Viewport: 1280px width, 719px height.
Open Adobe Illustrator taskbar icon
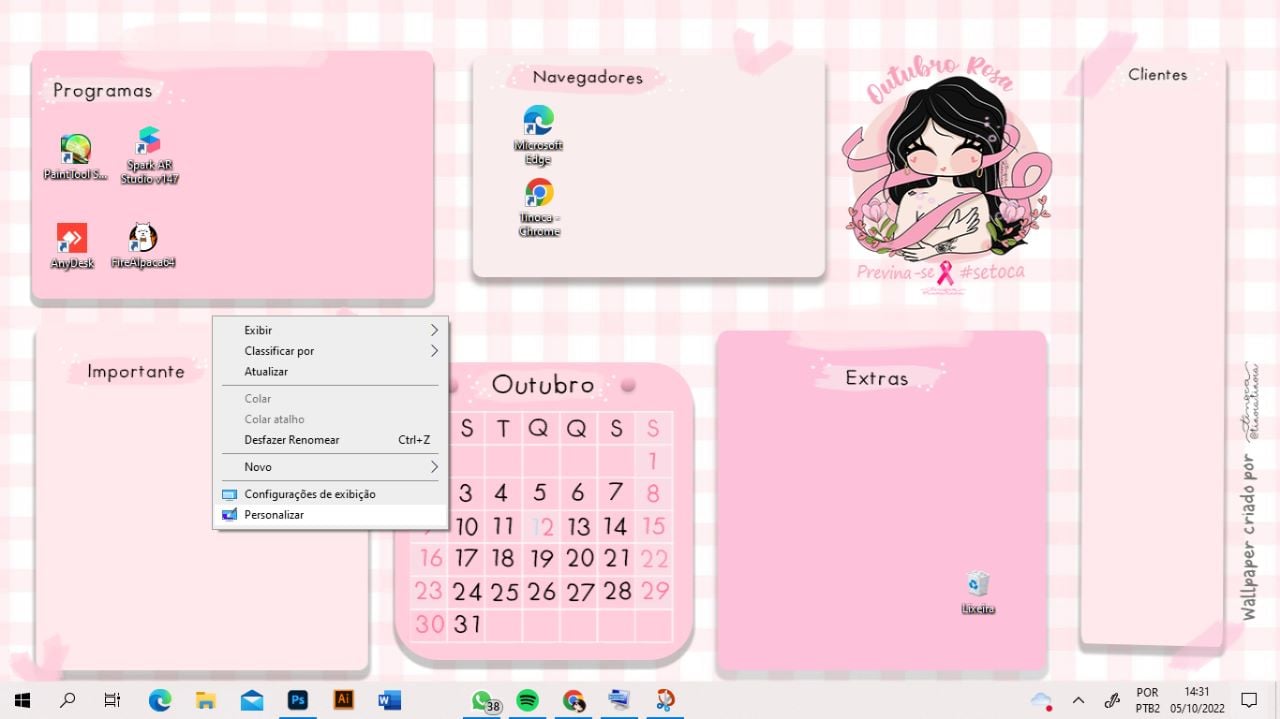coord(343,700)
